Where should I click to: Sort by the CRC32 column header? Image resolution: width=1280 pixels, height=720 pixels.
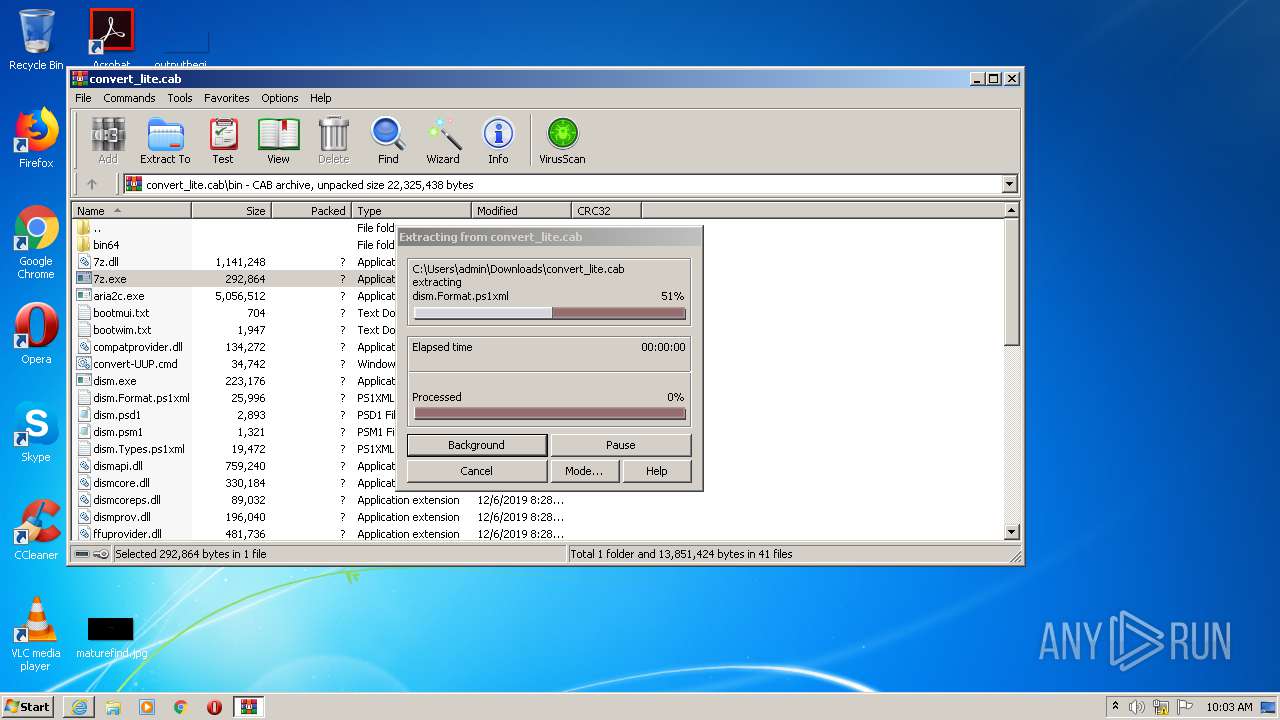606,211
